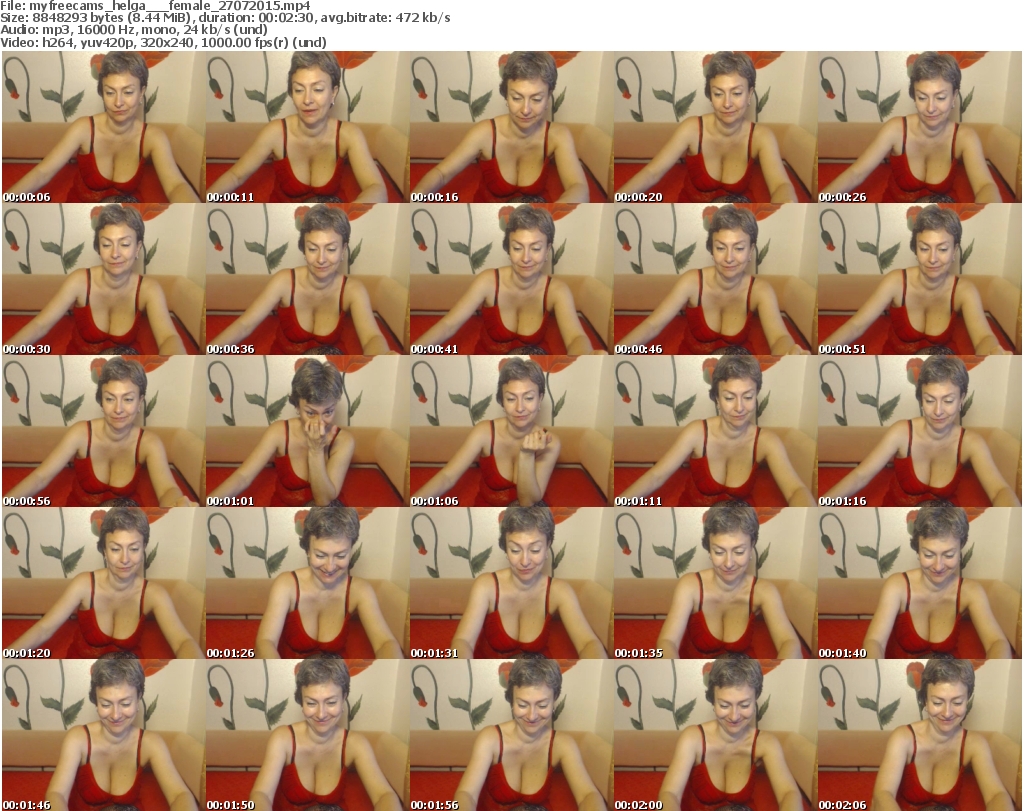Image resolution: width=1024 pixels, height=811 pixels.
Task: Select the thumbnail stamped 00:01:06
Action: click(511, 432)
